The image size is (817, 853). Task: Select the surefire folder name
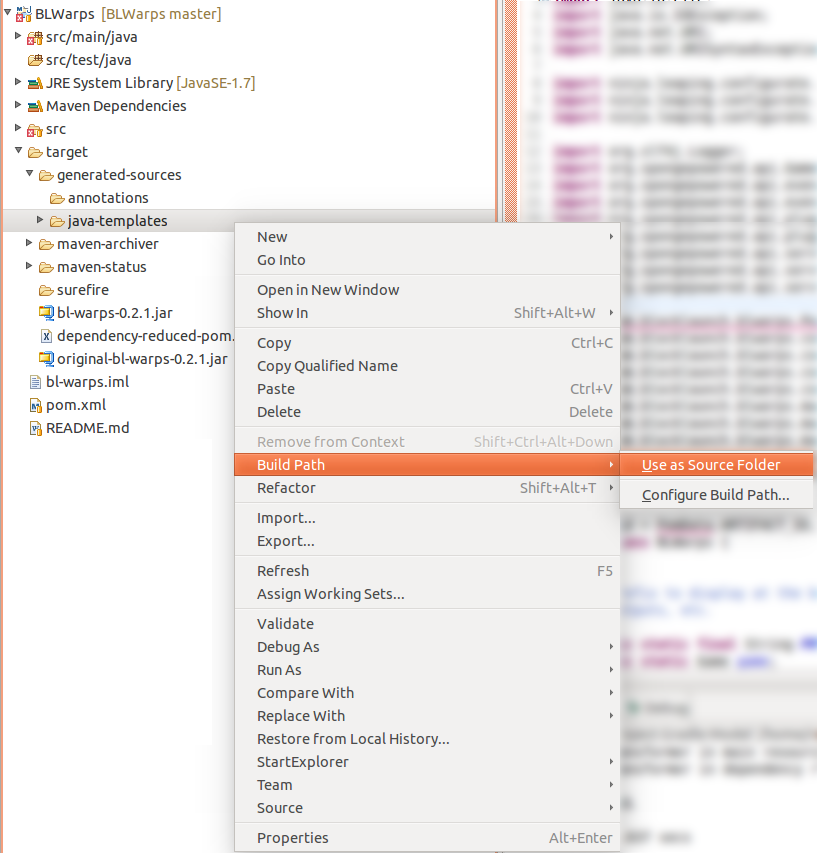pyautogui.click(x=83, y=290)
